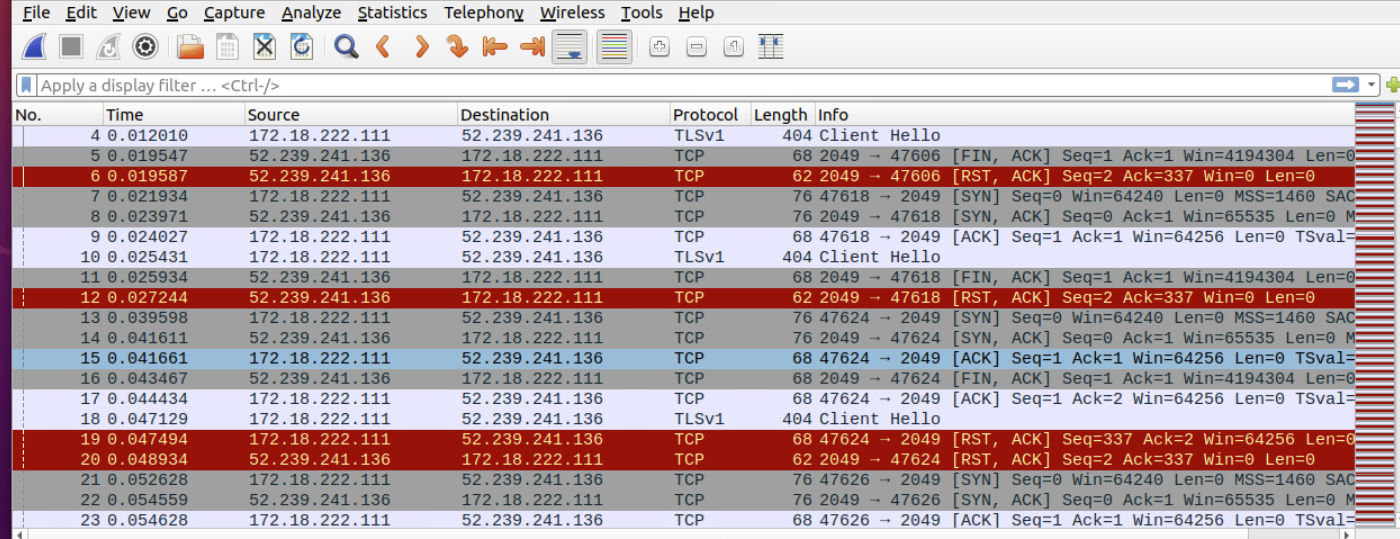Go to the first packet
This screenshot has height=539, width=1400.
[495, 47]
